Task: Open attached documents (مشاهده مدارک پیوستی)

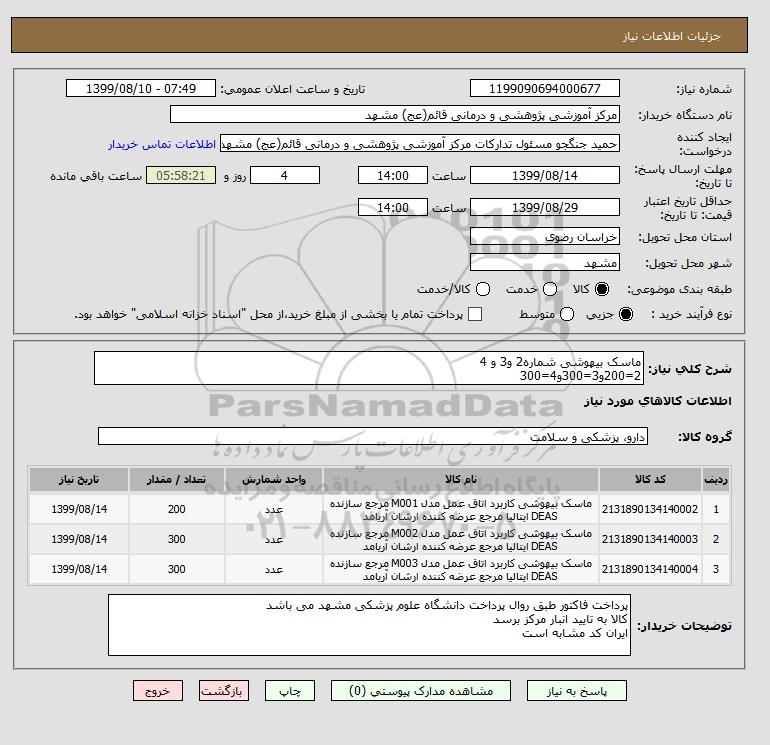Action: click(x=421, y=691)
